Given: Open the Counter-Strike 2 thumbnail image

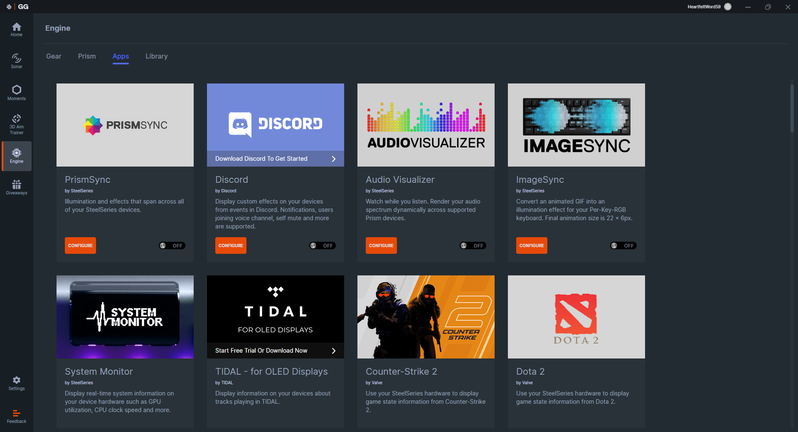Looking at the screenshot, I should coord(426,317).
